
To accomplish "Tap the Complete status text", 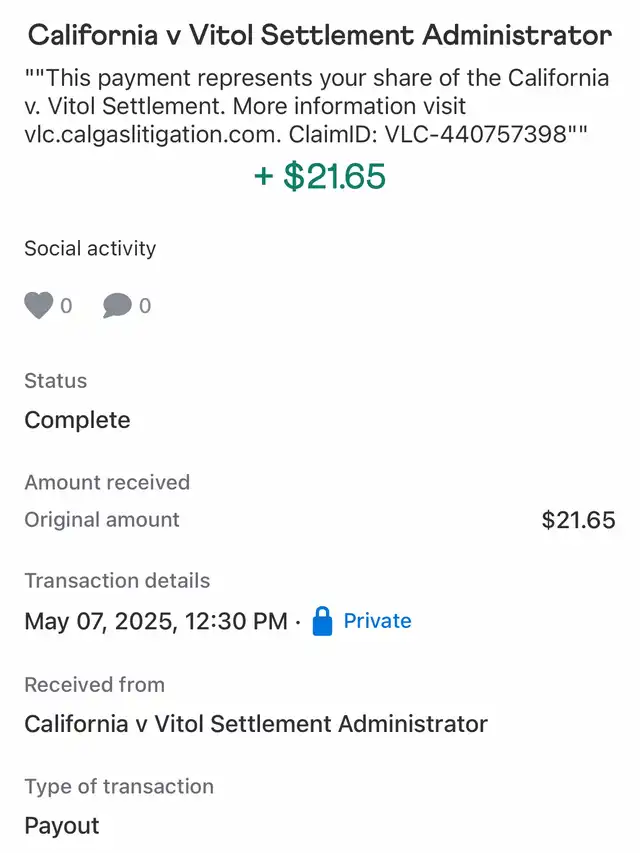I will (77, 420).
